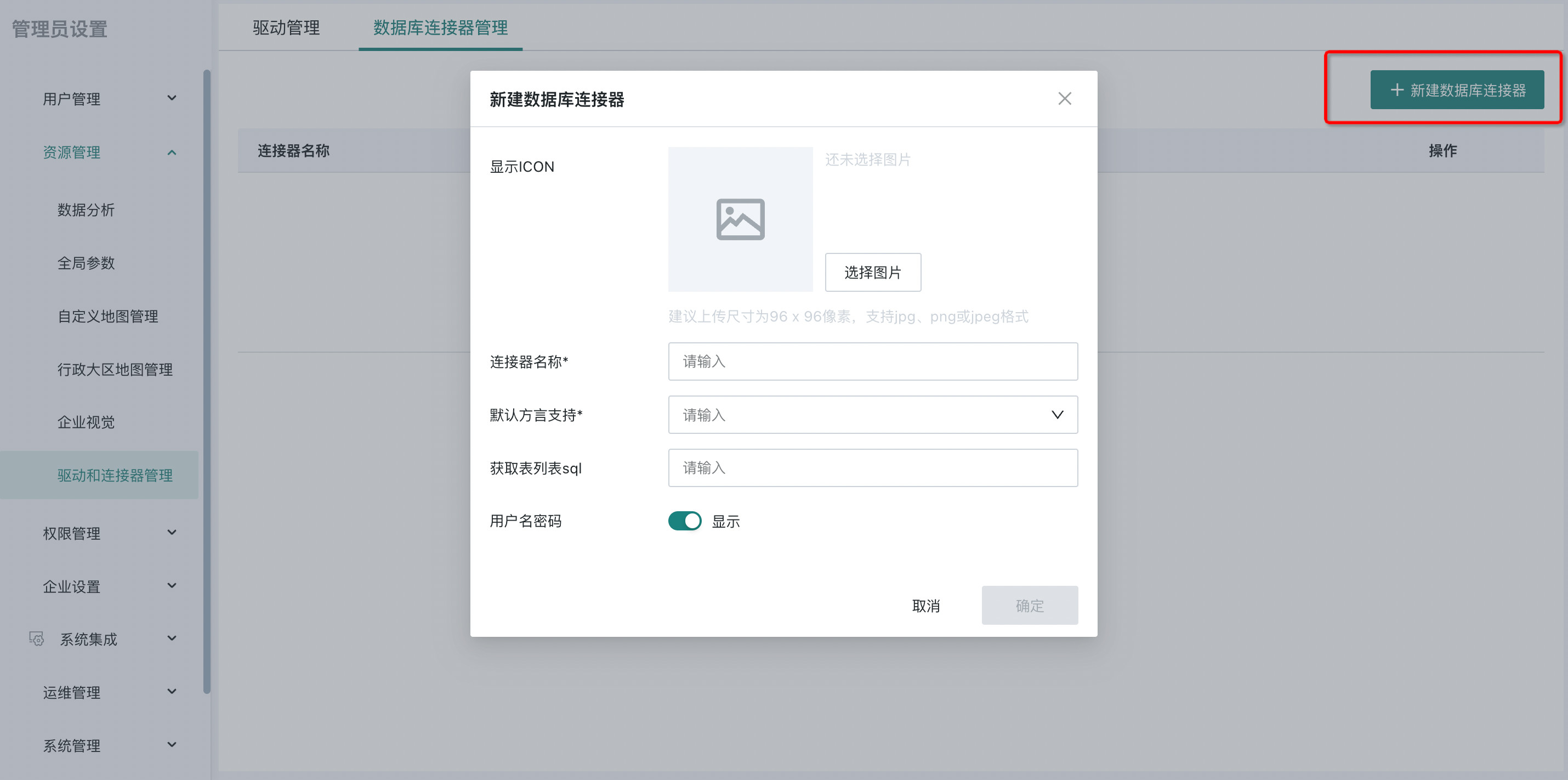Close the new connector dialog

[1064, 99]
